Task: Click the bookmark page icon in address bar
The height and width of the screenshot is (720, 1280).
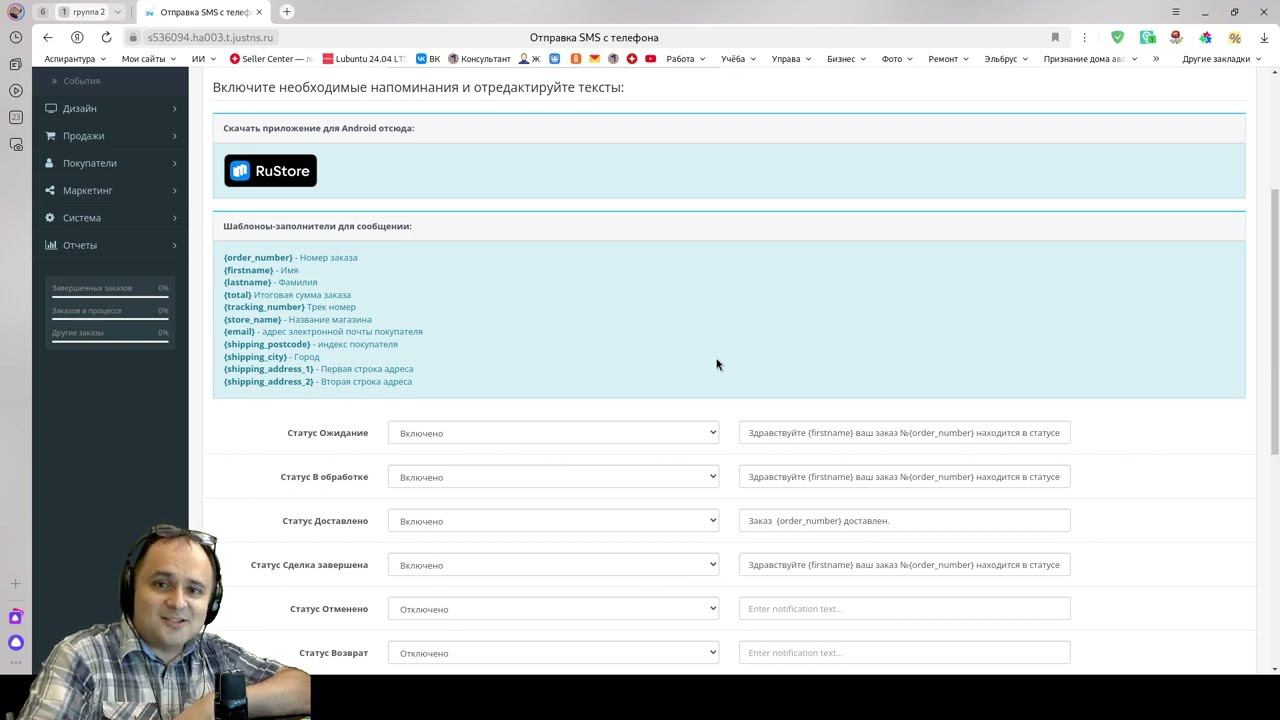Action: (x=1055, y=37)
